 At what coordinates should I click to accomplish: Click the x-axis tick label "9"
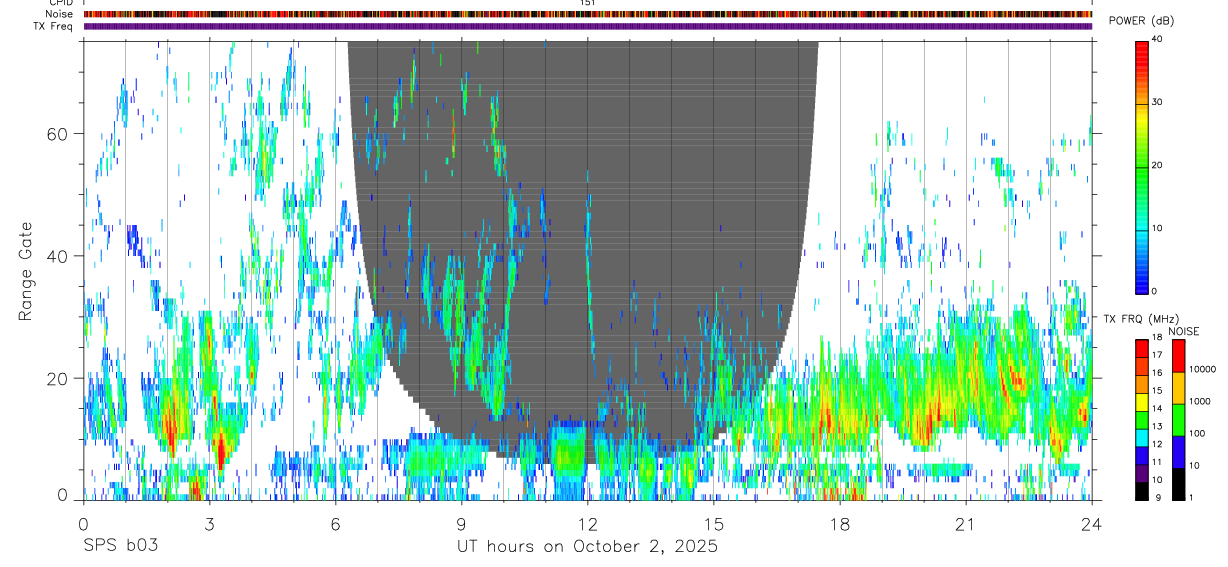tap(462, 524)
